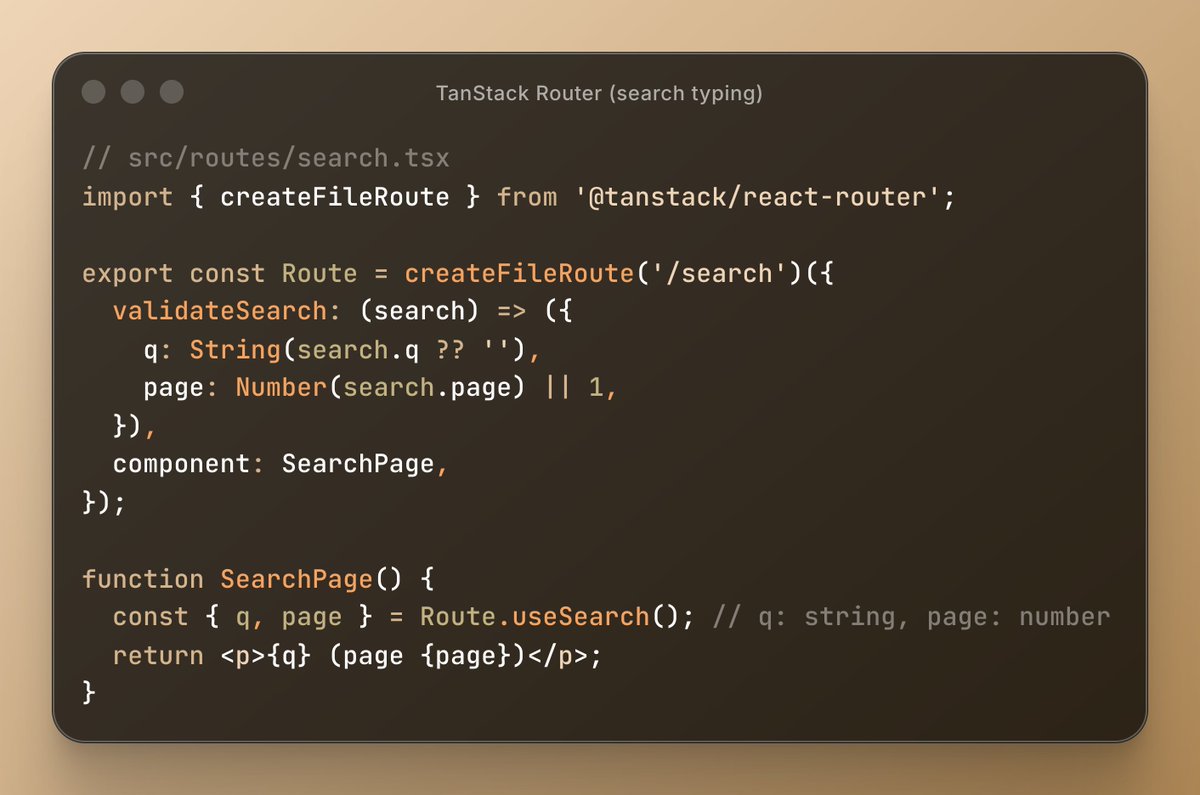This screenshot has height=795, width=1200.
Task: Click the 'return' keyword
Action: coord(159,655)
